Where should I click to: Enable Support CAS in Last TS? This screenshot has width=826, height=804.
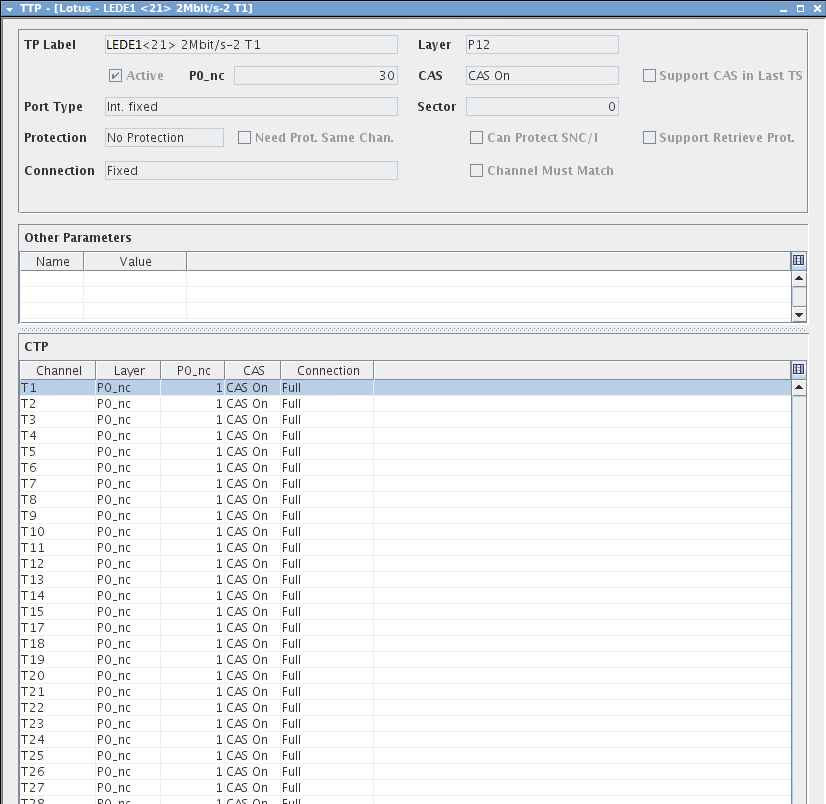point(650,76)
